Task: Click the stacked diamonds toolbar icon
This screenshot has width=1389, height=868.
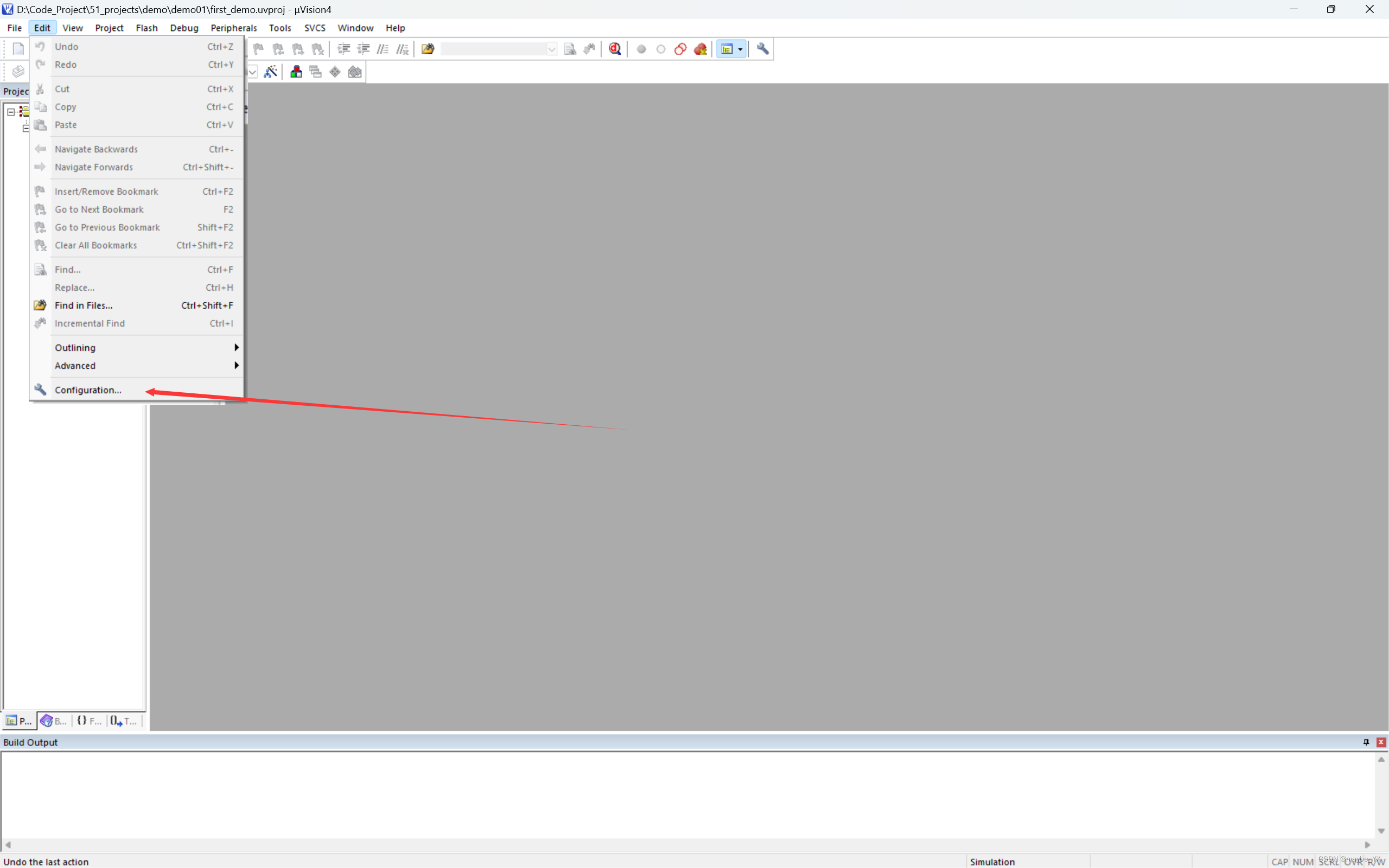Action: tap(355, 72)
